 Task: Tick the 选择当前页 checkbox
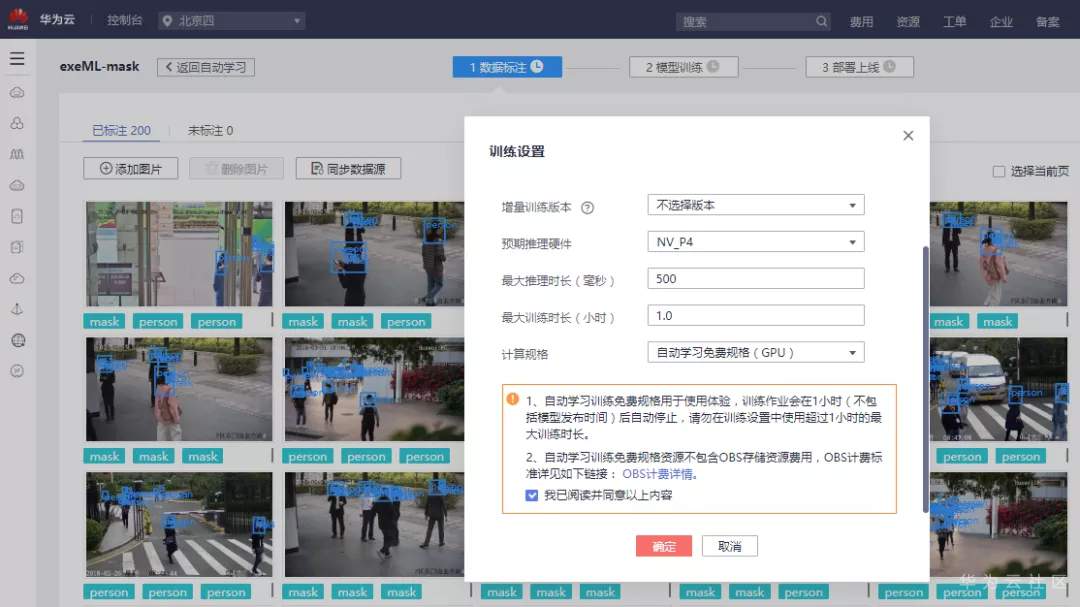tap(998, 171)
